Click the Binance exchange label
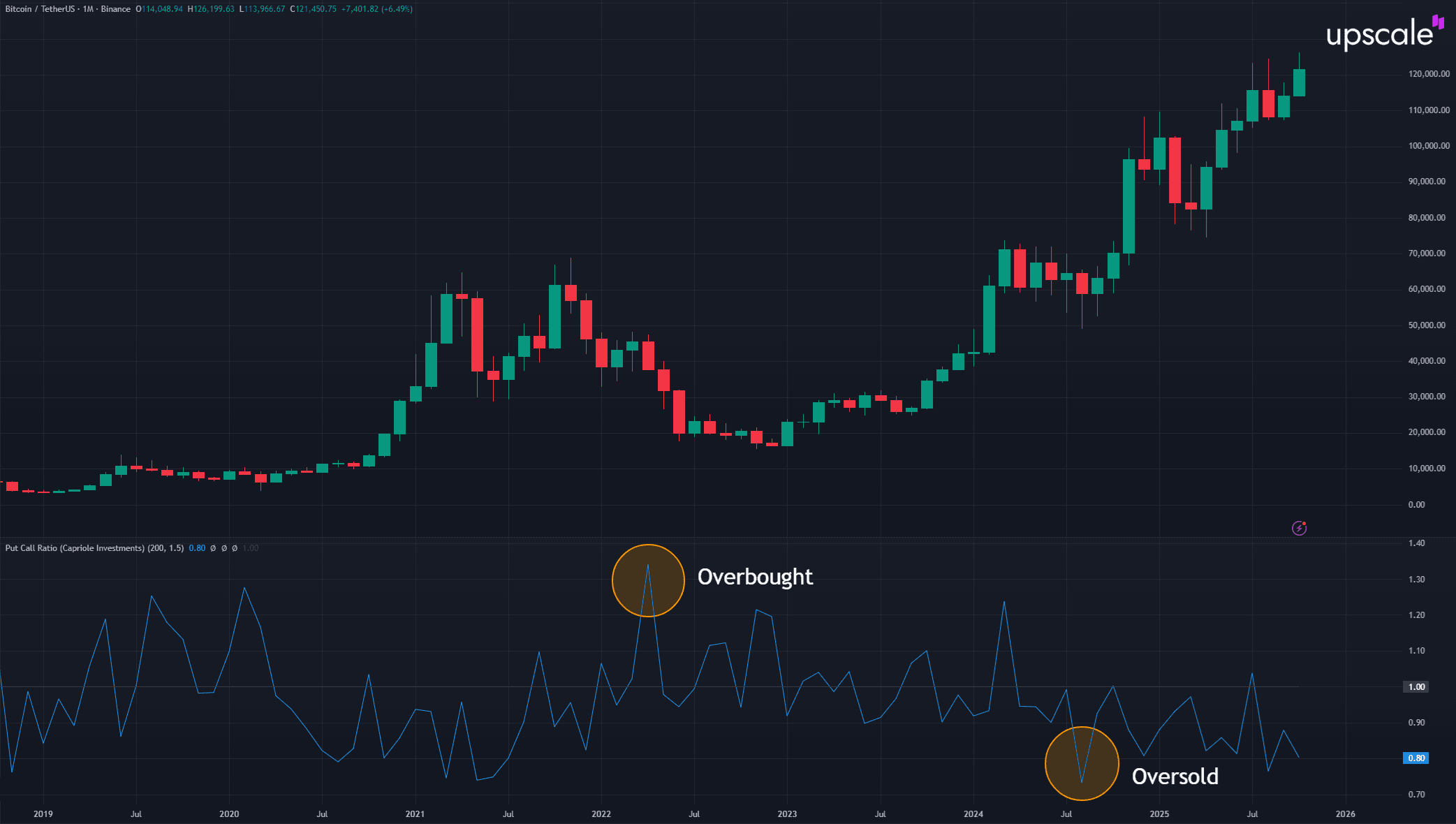Screen dimensions: 1456x824 (x=115, y=9)
